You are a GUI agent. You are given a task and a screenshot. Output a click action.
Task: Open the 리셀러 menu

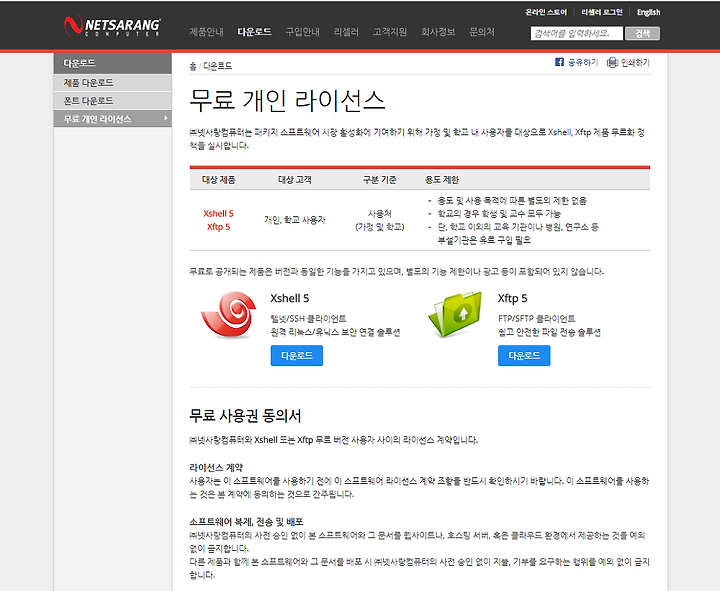[x=346, y=32]
